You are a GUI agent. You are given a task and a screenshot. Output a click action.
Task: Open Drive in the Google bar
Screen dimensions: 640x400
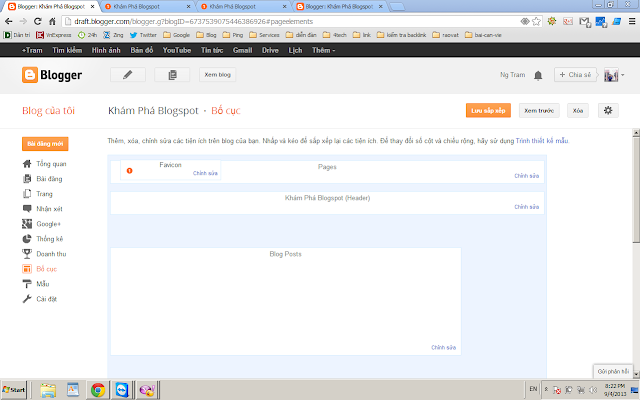click(270, 50)
